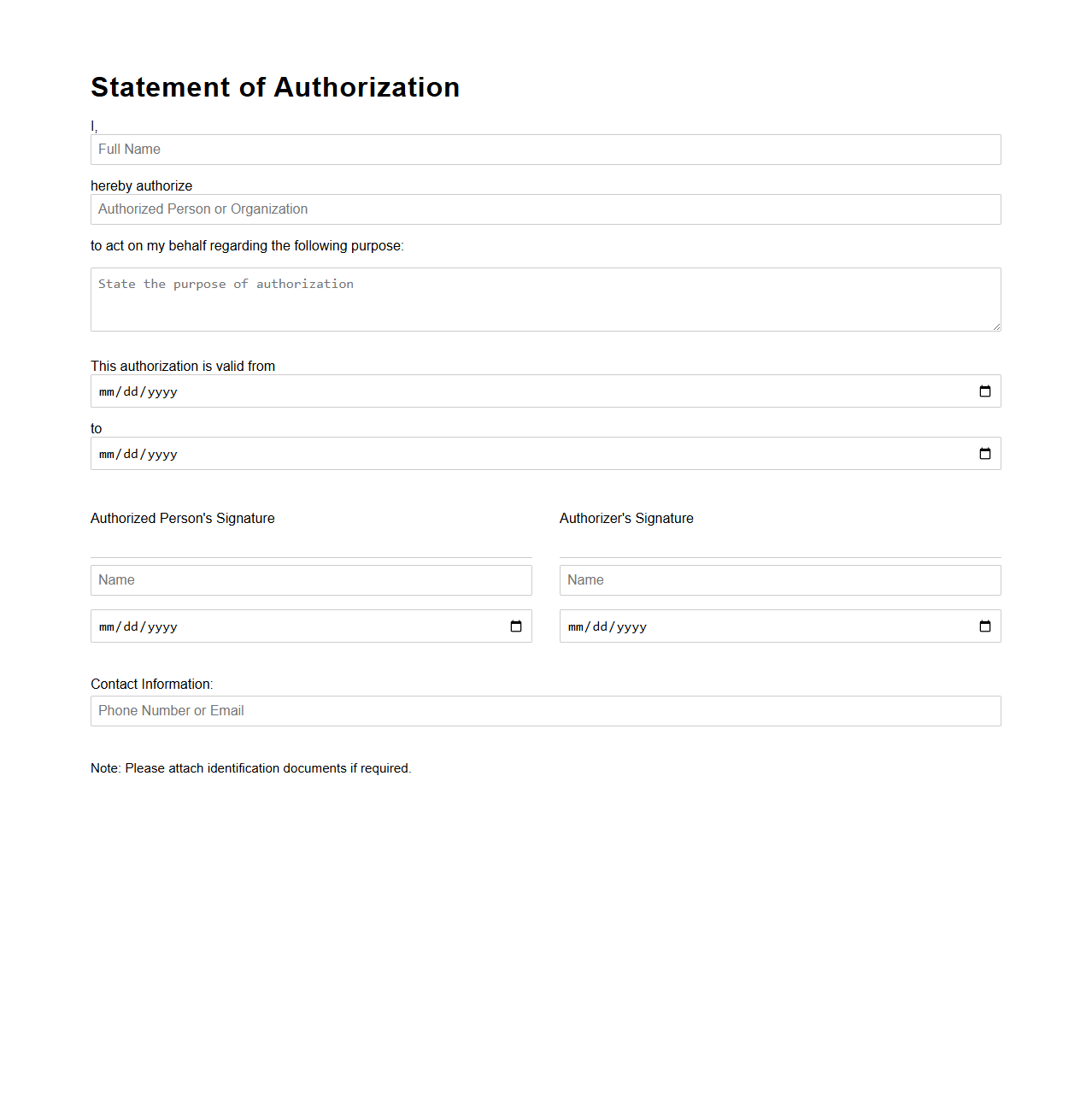Click the "Statement of Authorization" heading
1092x1111 pixels.
275,87
